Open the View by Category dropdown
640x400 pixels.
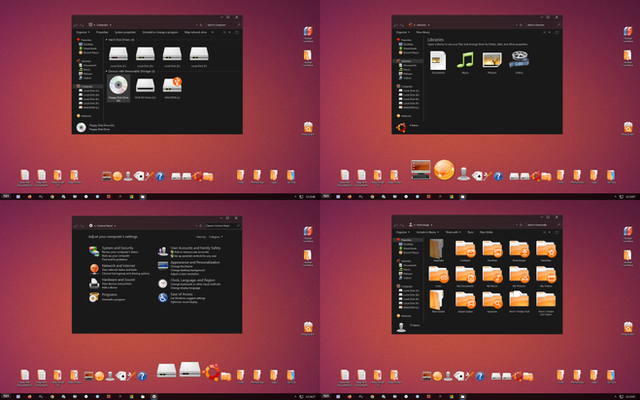(214, 237)
